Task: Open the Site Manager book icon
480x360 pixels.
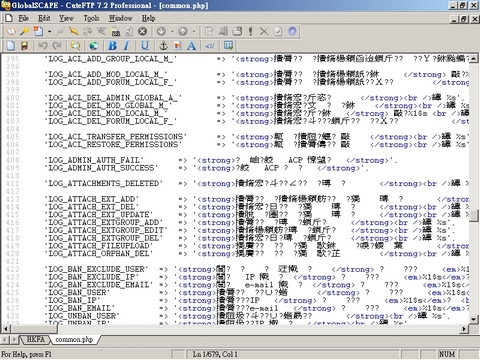Action: (12, 32)
